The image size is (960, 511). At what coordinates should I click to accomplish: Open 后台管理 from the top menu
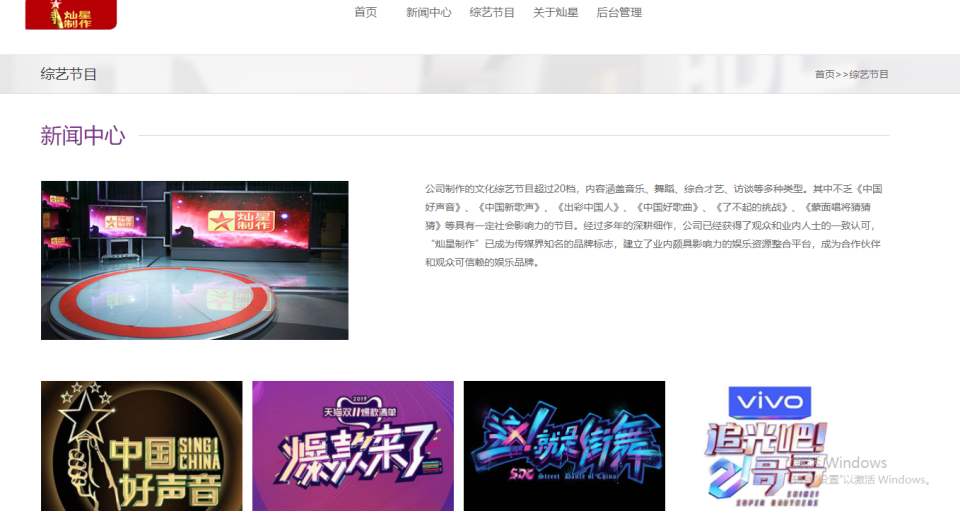tap(619, 12)
